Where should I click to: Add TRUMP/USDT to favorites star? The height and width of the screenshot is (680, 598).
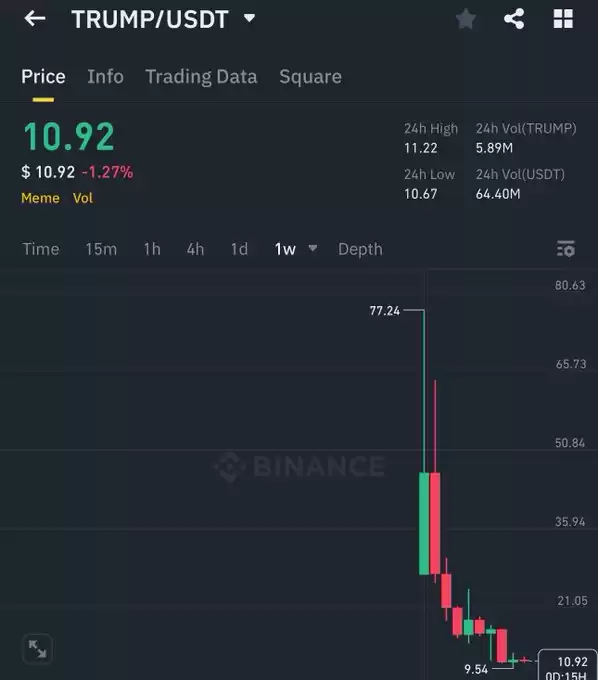pyautogui.click(x=466, y=19)
